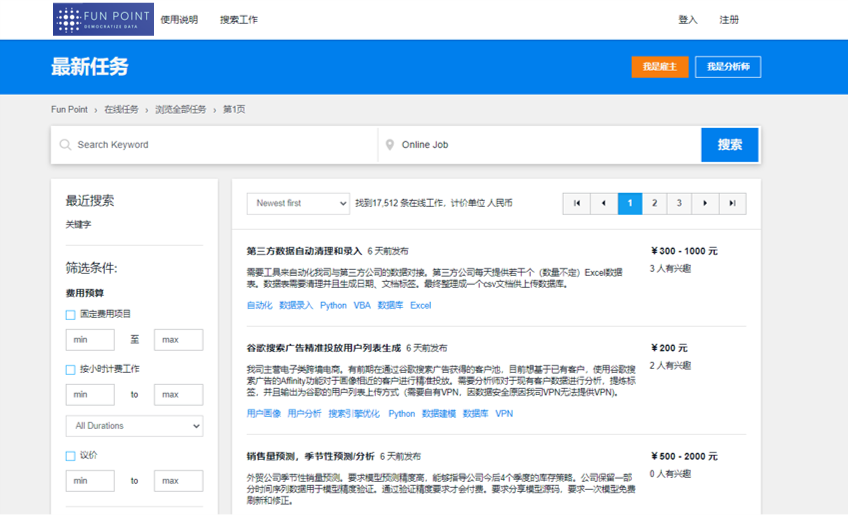The image size is (848, 515).
Task: Click the location pin icon
Action: [x=389, y=144]
